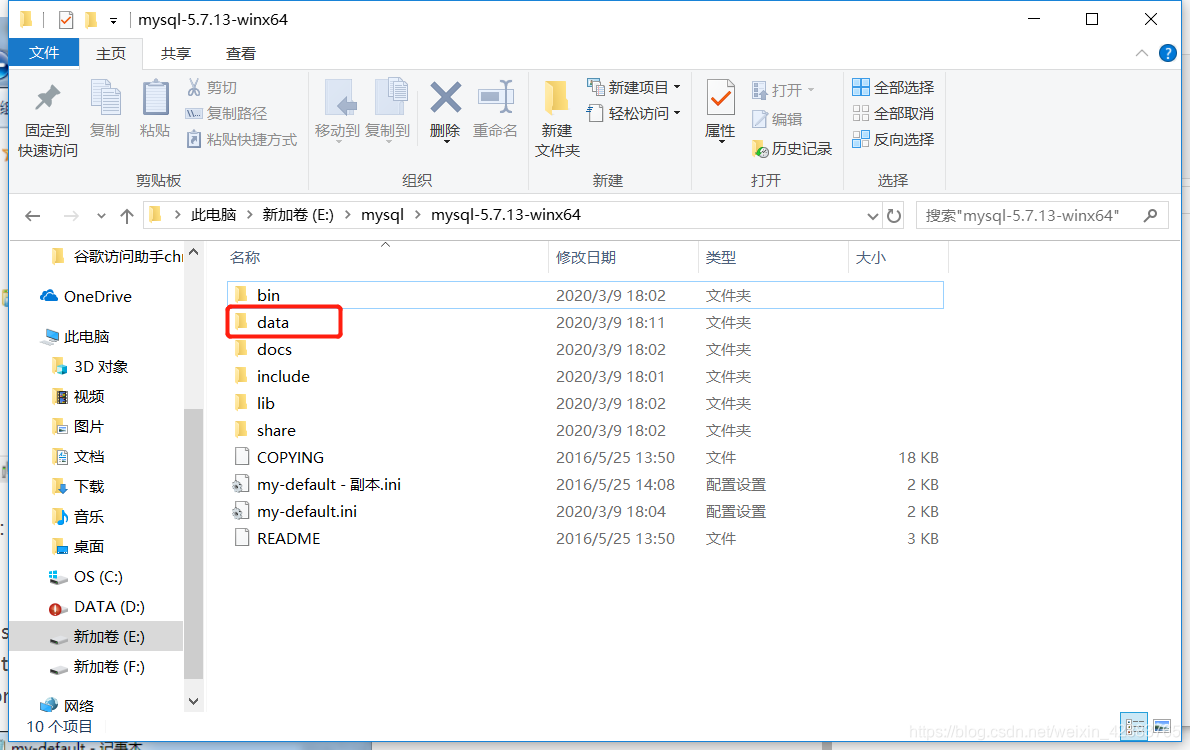
Task: Switch to large icons view in status bar
Action: 1162,726
